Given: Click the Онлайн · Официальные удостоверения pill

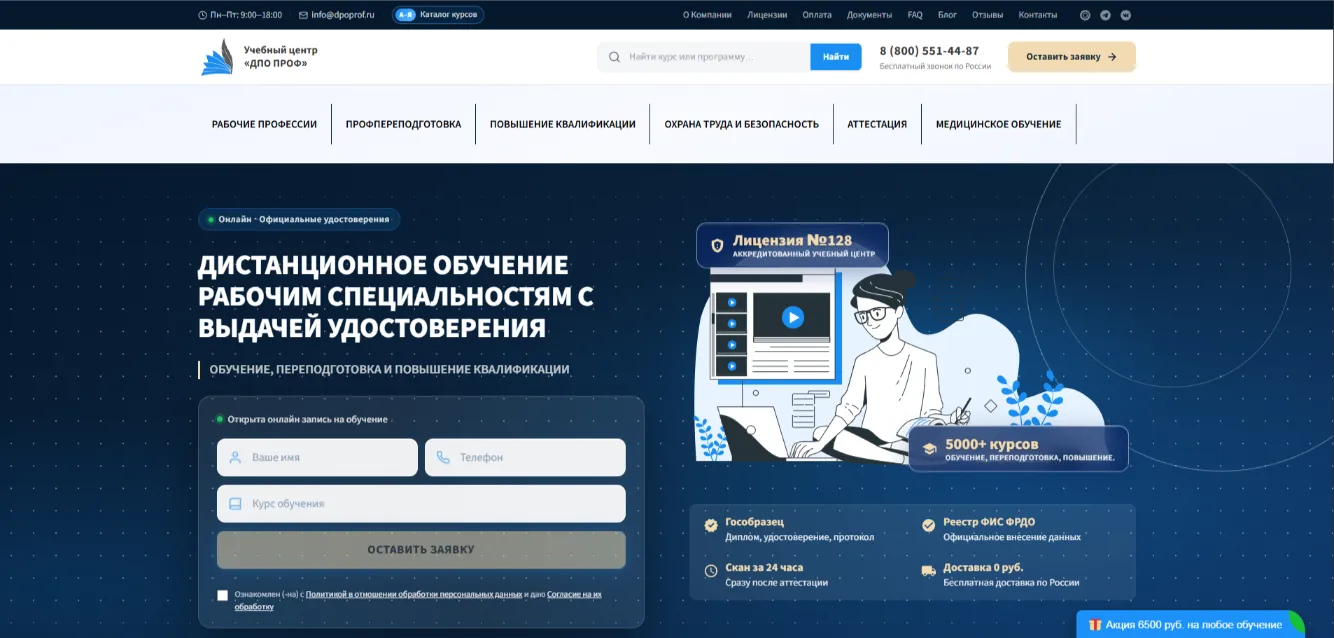Looking at the screenshot, I should [x=299, y=219].
